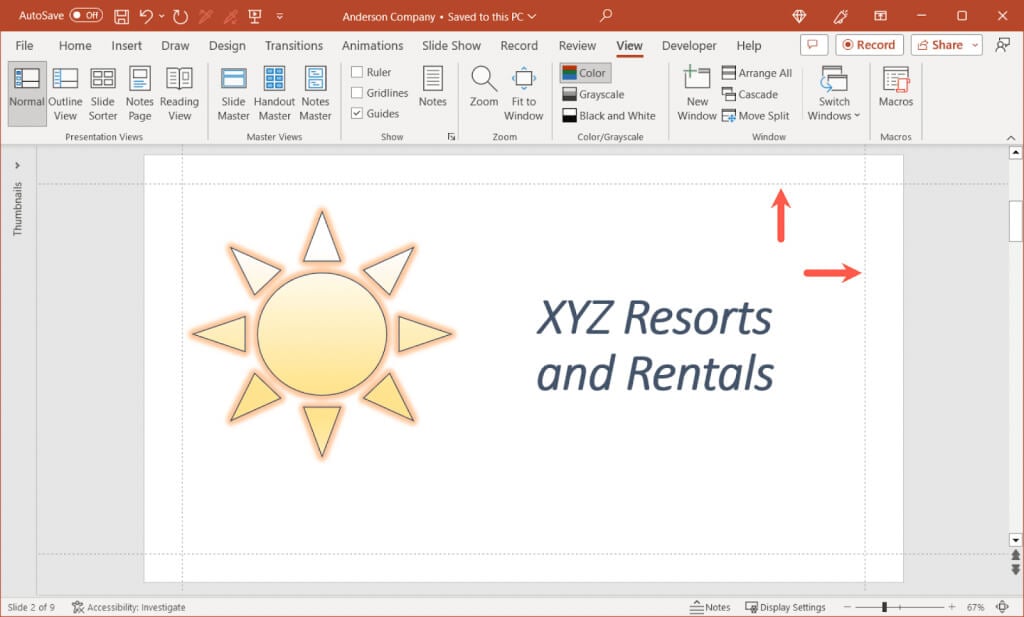The height and width of the screenshot is (617, 1024).
Task: Click the Record button
Action: [869, 45]
